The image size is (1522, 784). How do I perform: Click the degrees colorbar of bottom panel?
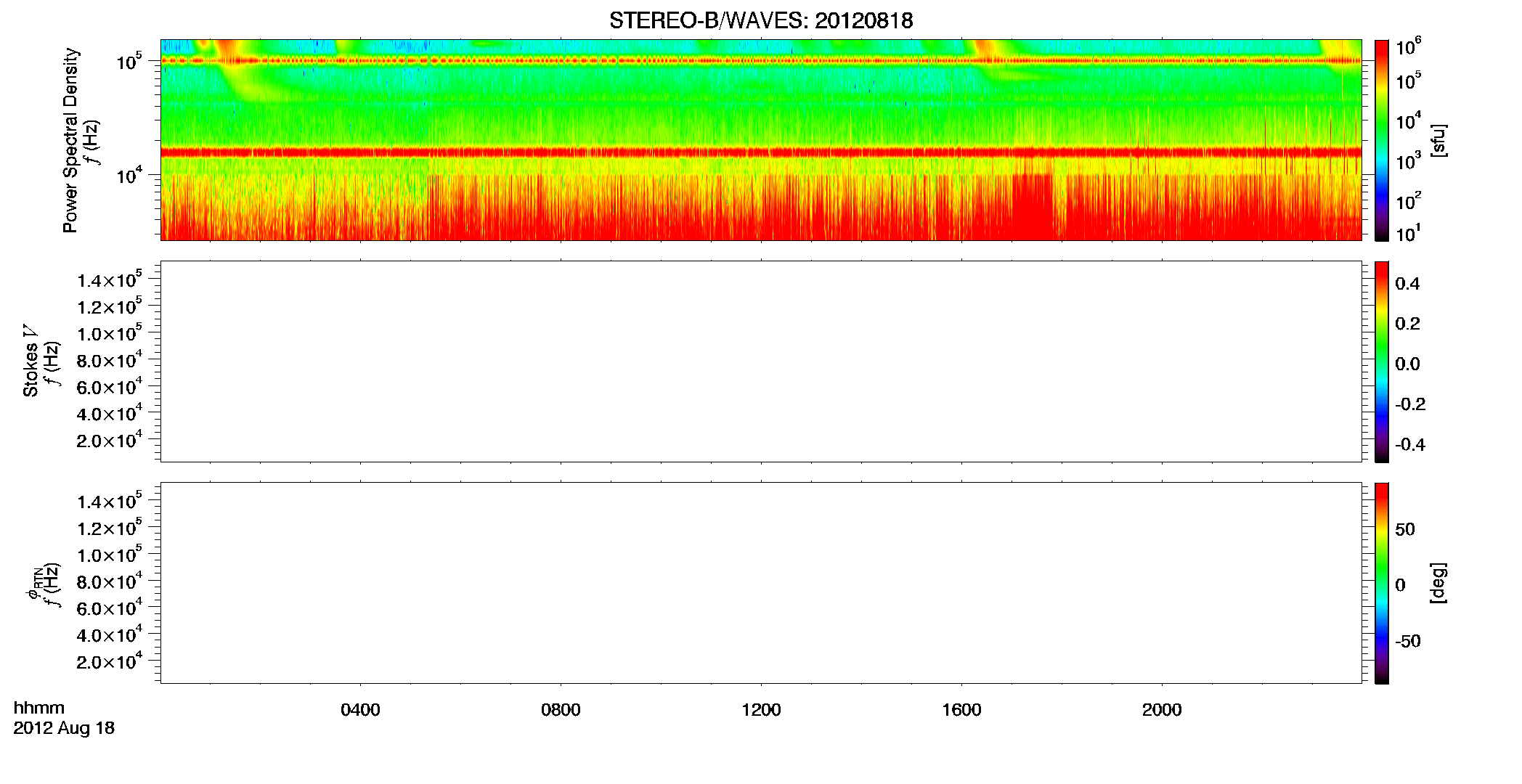coord(1382,583)
